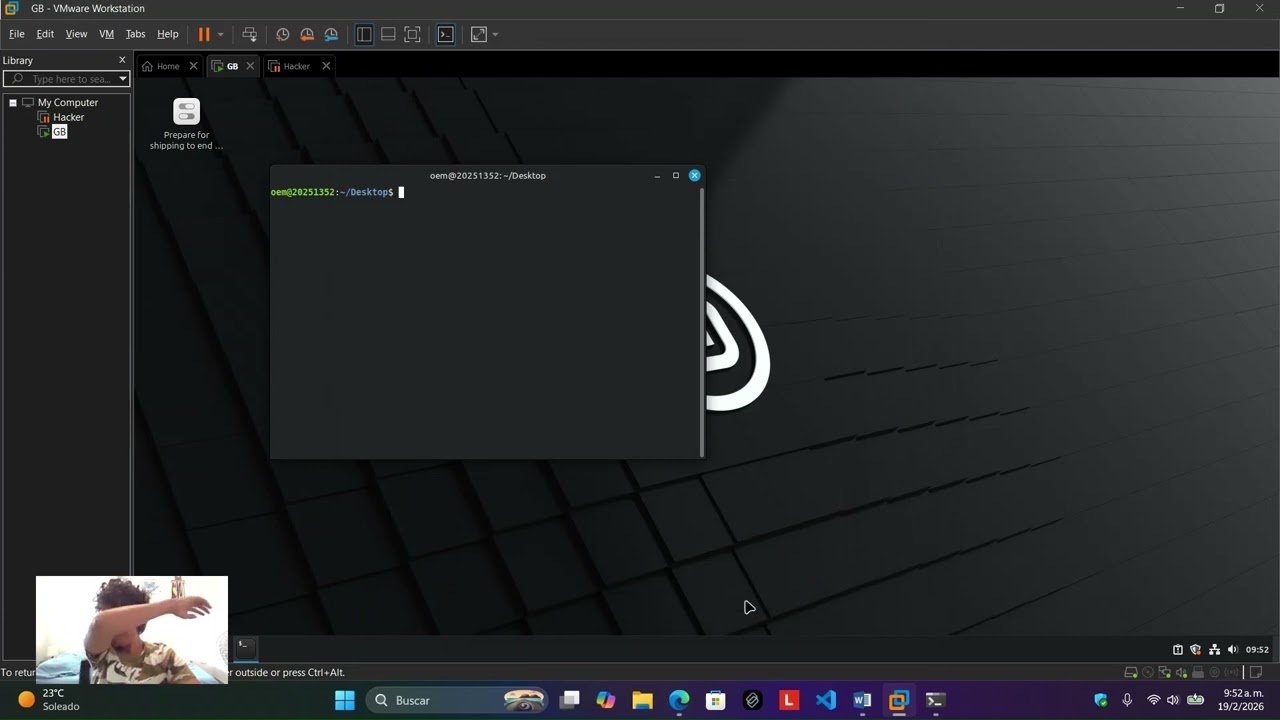
Task: Click the terminal scrollbar
Action: (702, 322)
